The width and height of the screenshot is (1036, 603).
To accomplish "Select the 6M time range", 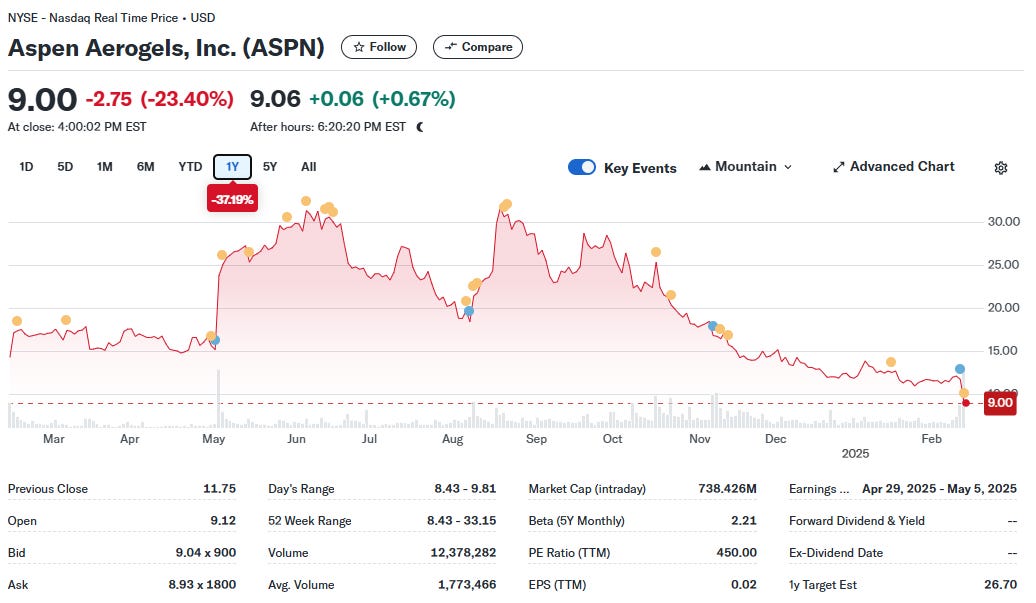I will (145, 167).
